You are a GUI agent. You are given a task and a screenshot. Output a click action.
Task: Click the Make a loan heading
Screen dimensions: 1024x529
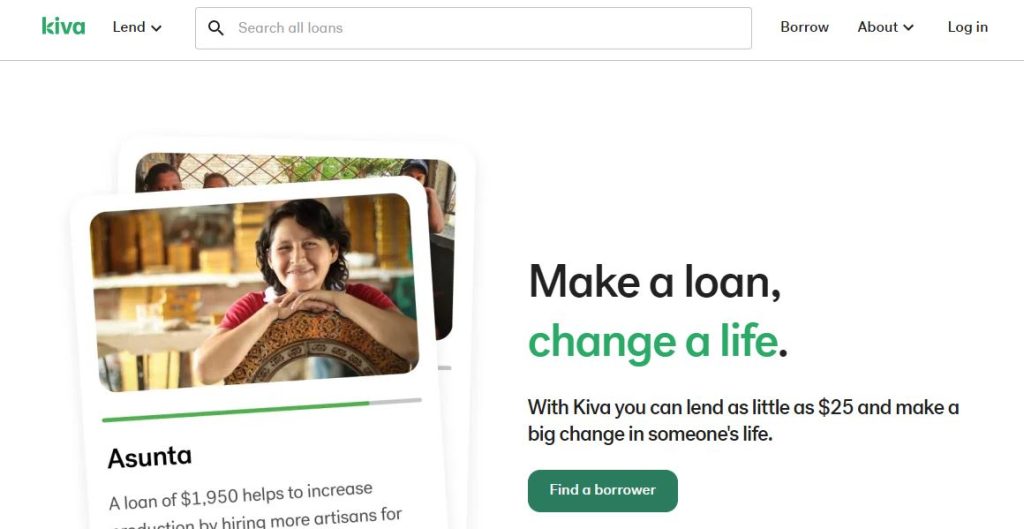pyautogui.click(x=654, y=283)
